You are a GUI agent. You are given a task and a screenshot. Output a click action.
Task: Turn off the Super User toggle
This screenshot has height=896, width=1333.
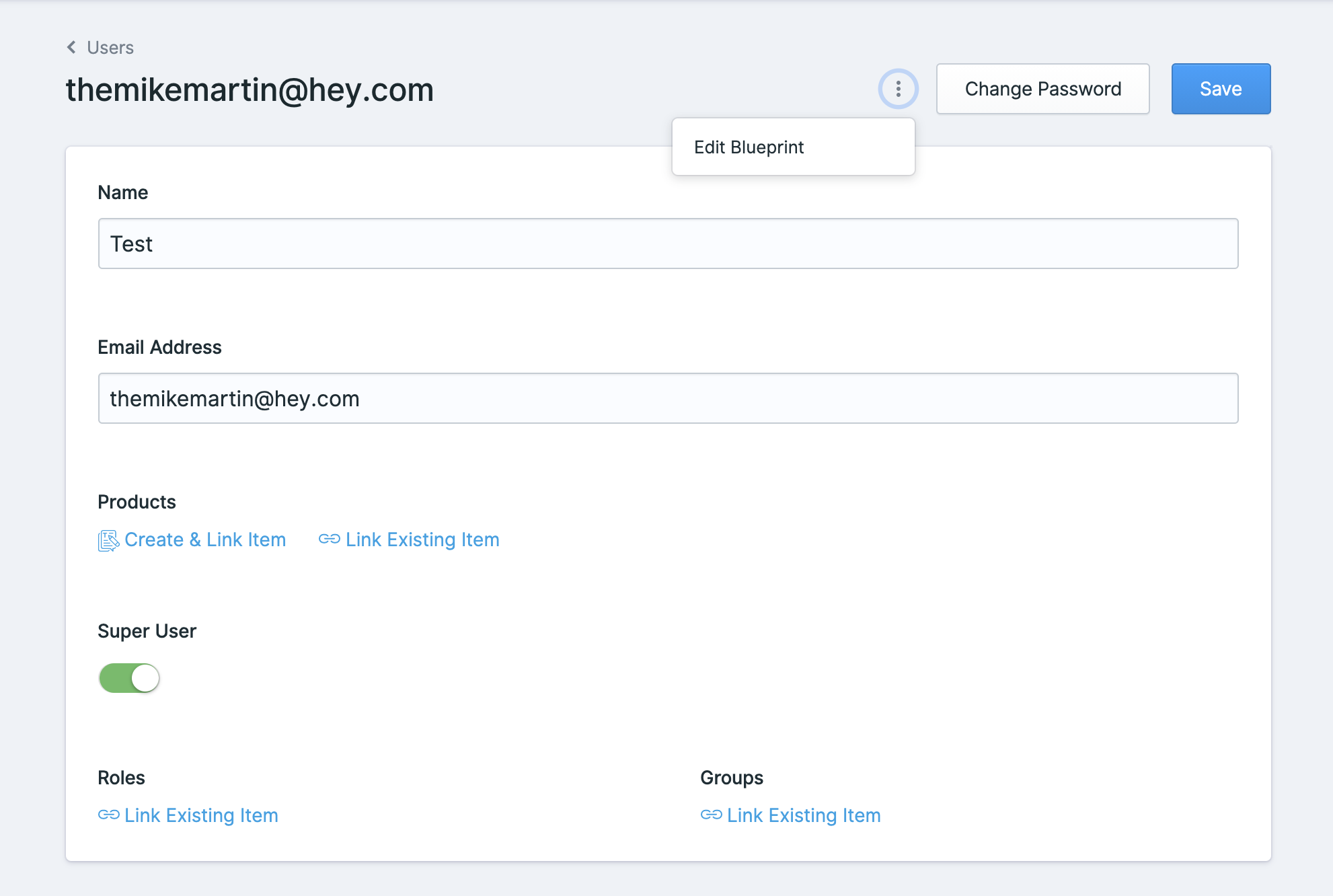[x=129, y=678]
